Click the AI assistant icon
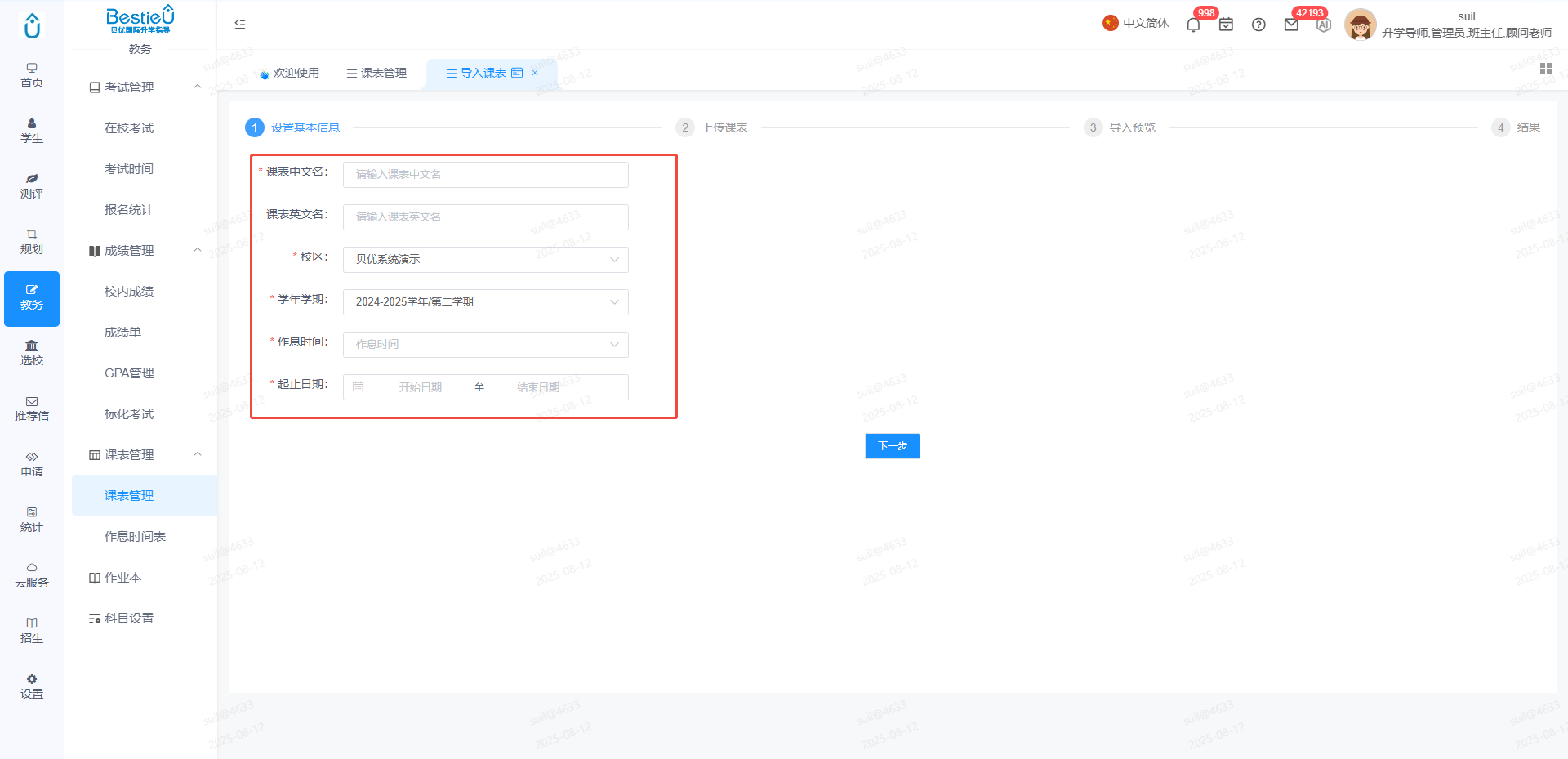This screenshot has height=759, width=1568. 1324,25
